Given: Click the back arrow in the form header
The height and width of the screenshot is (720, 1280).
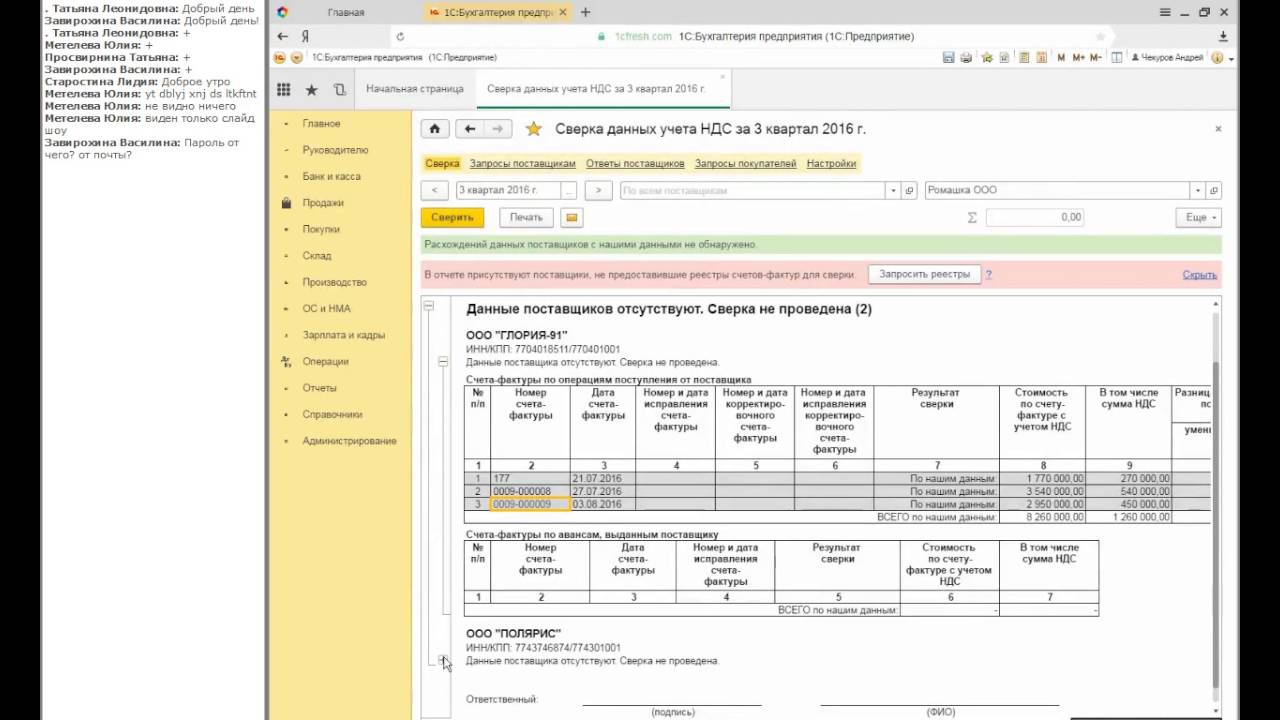Looking at the screenshot, I should [x=469, y=129].
